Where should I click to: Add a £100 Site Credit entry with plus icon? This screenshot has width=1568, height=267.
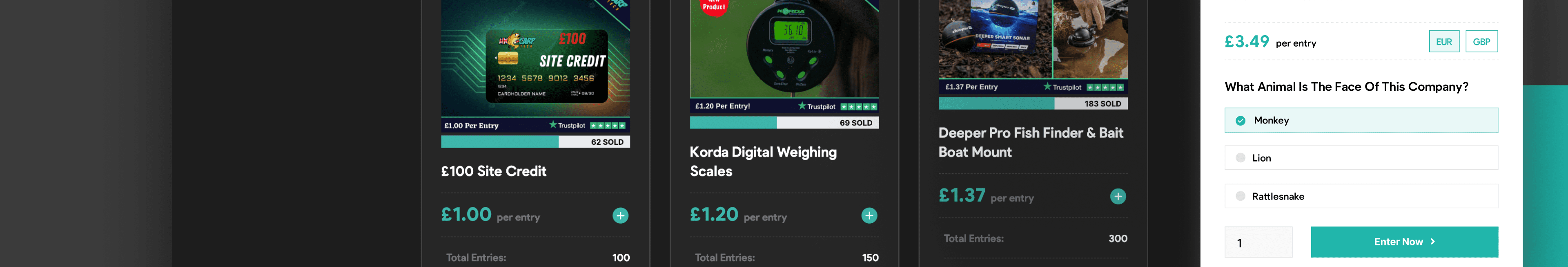coord(620,216)
